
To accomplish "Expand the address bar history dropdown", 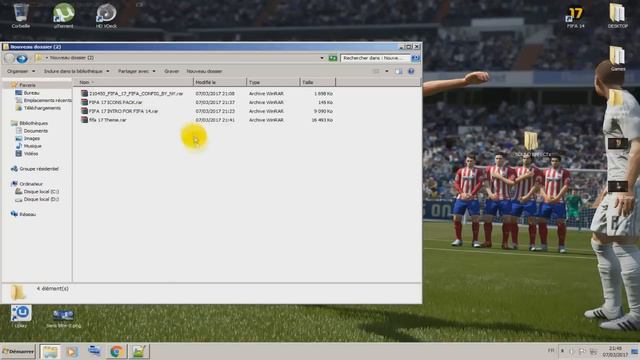I will pyautogui.click(x=322, y=58).
